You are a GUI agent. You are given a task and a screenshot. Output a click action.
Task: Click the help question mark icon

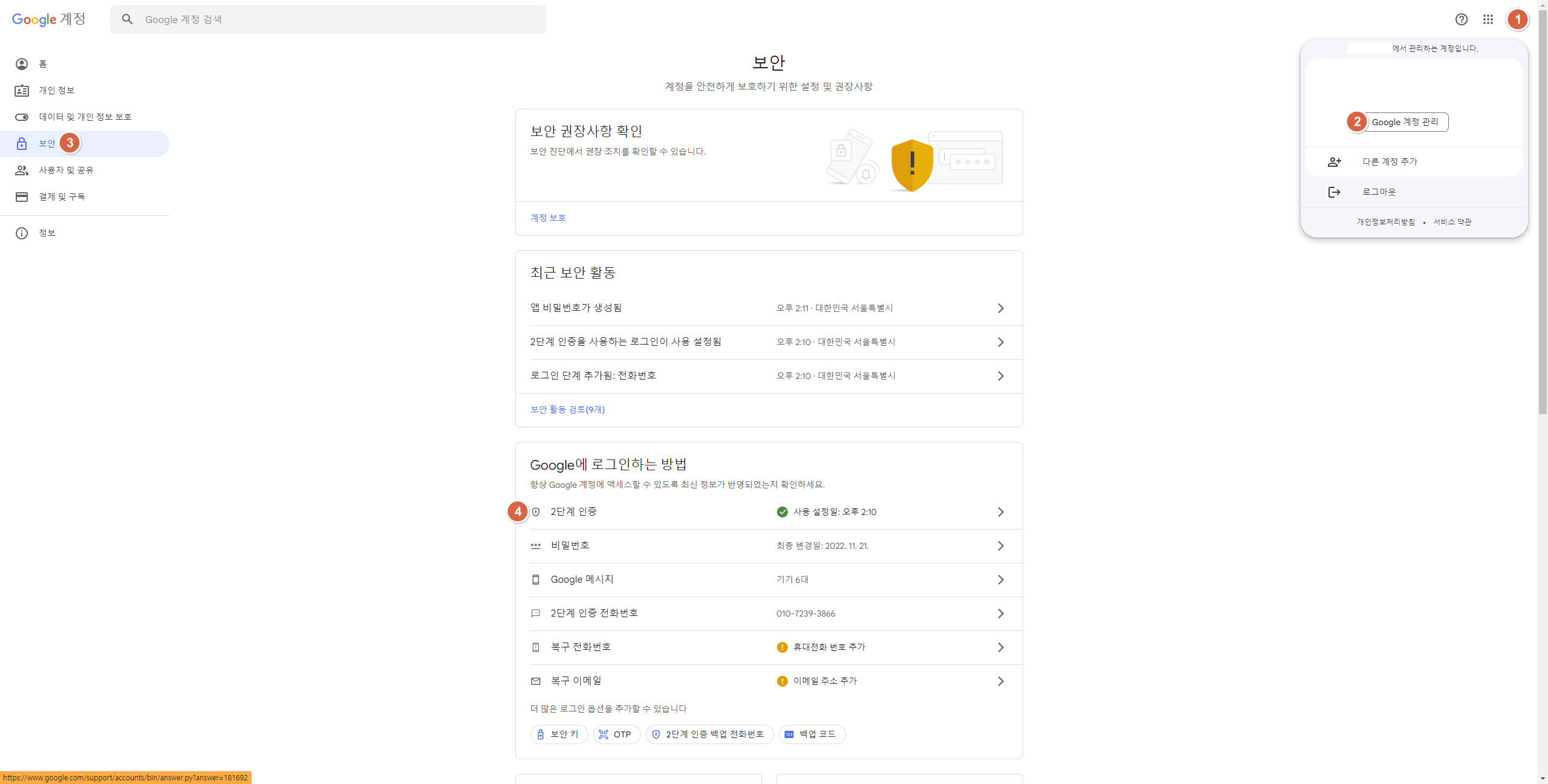tap(1461, 19)
